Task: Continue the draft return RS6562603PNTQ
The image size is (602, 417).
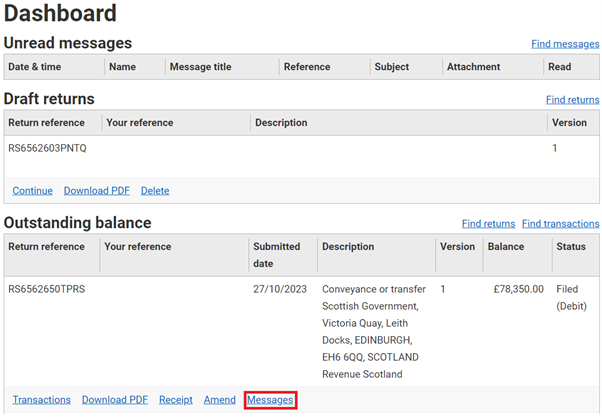Action: [33, 190]
